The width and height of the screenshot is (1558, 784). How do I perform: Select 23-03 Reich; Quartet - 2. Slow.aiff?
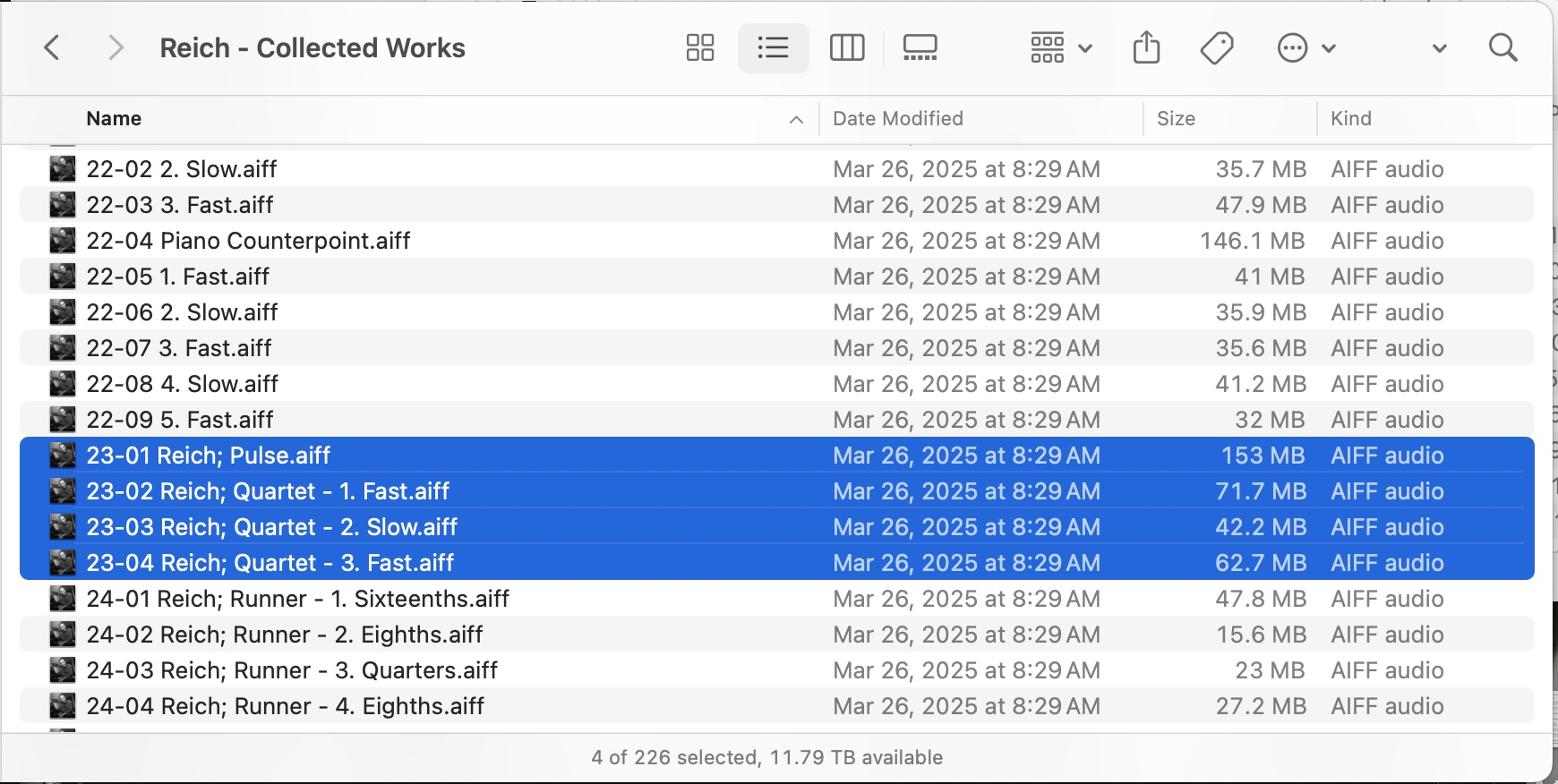[272, 527]
